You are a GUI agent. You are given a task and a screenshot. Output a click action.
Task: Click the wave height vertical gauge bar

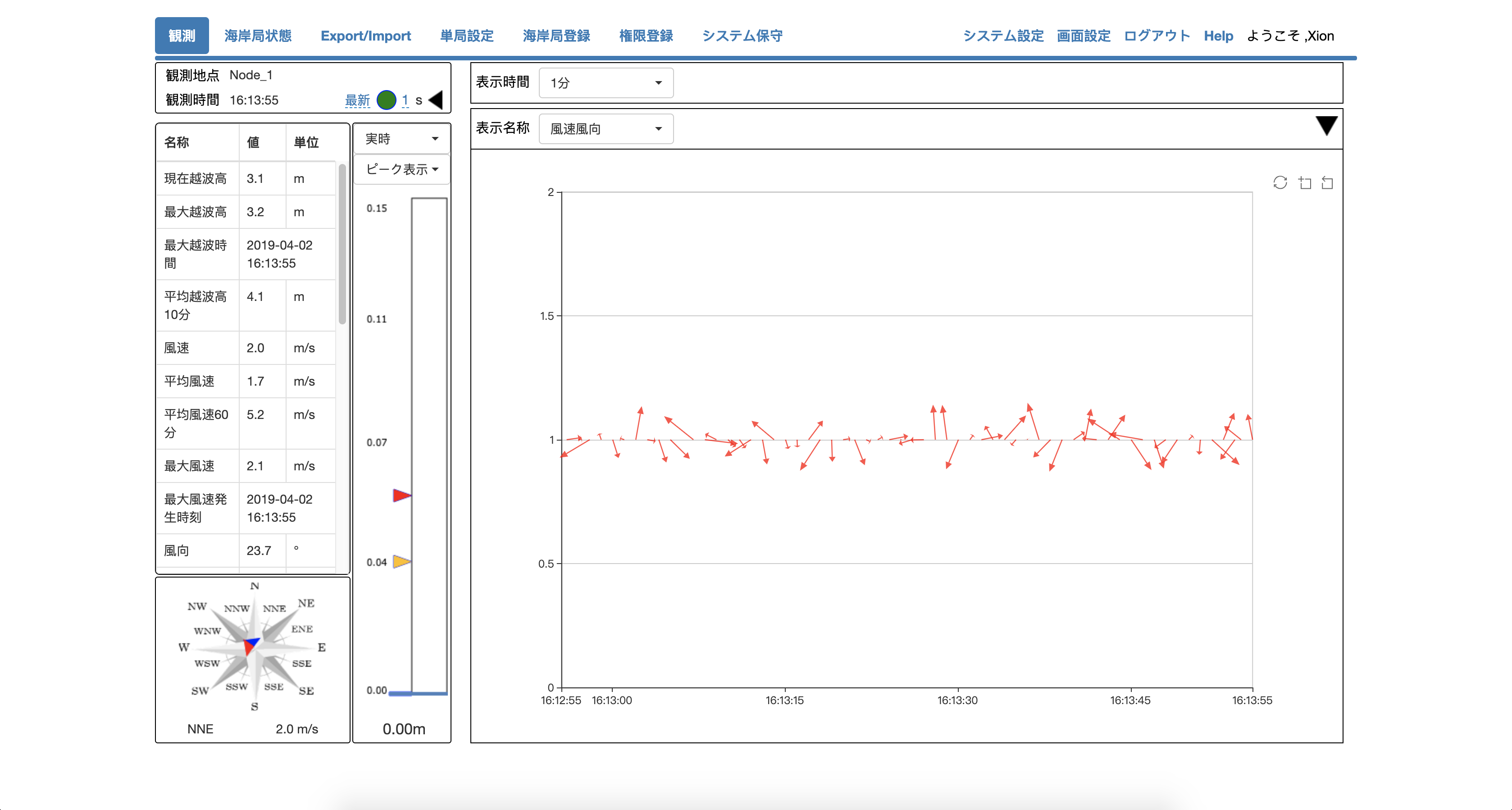429,446
